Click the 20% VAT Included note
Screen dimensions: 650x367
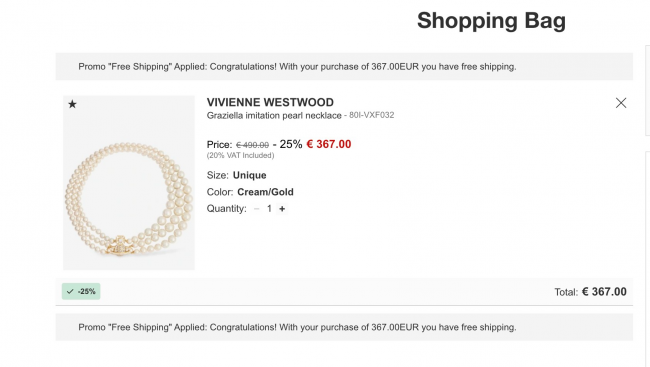tap(240, 156)
